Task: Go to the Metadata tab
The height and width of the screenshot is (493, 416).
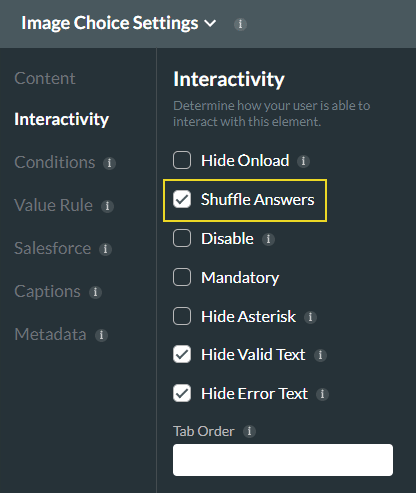Action: (x=50, y=334)
